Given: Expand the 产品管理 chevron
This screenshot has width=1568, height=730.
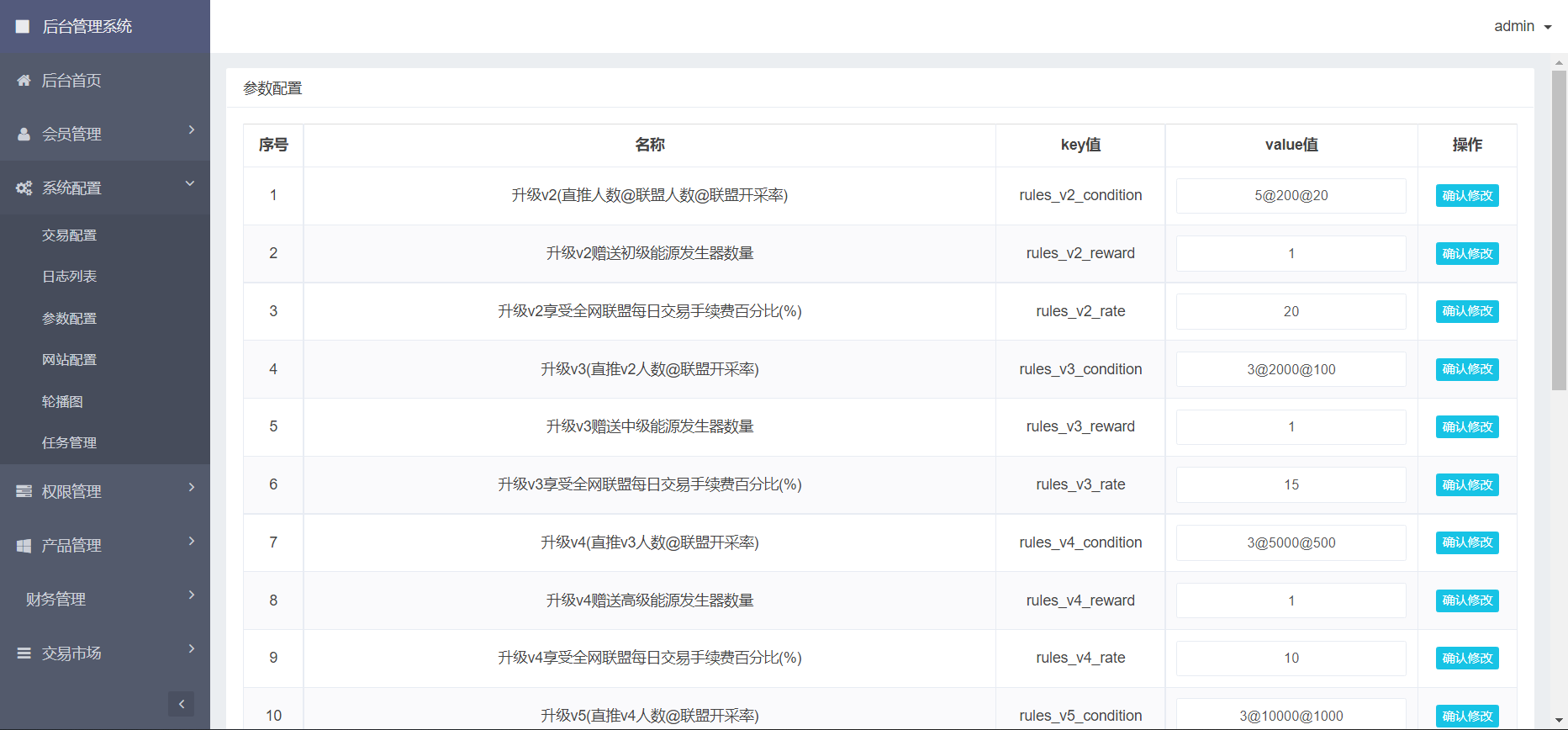Looking at the screenshot, I should (192, 541).
